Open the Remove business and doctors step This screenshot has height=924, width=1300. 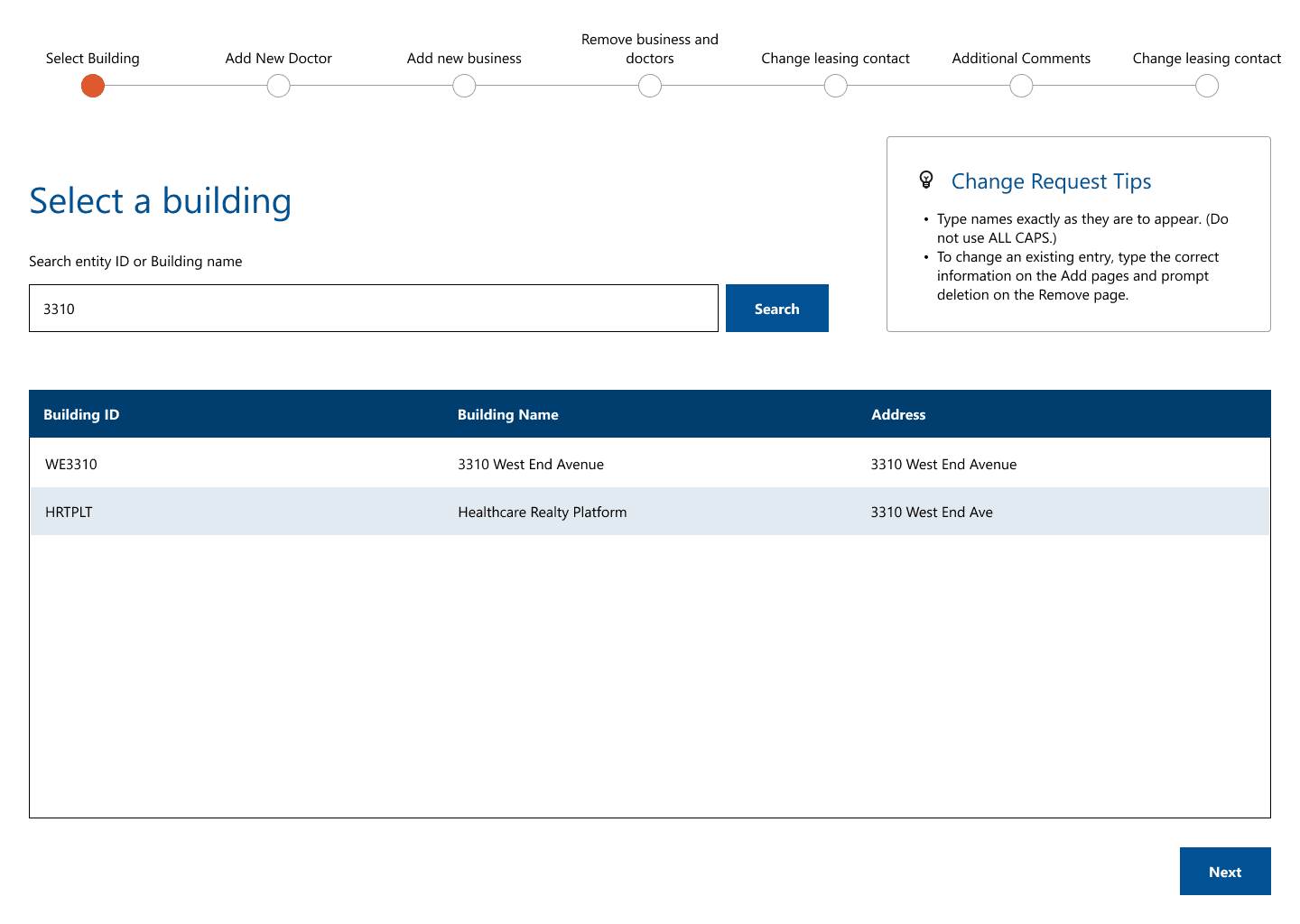pyautogui.click(x=650, y=86)
